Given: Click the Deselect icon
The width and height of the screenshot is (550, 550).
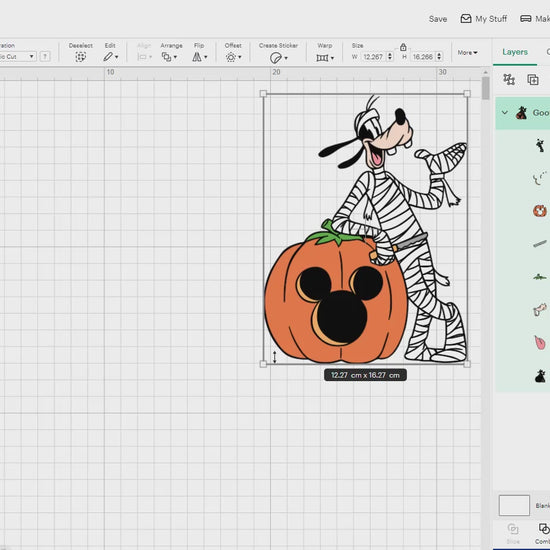Looking at the screenshot, I should click(80, 57).
